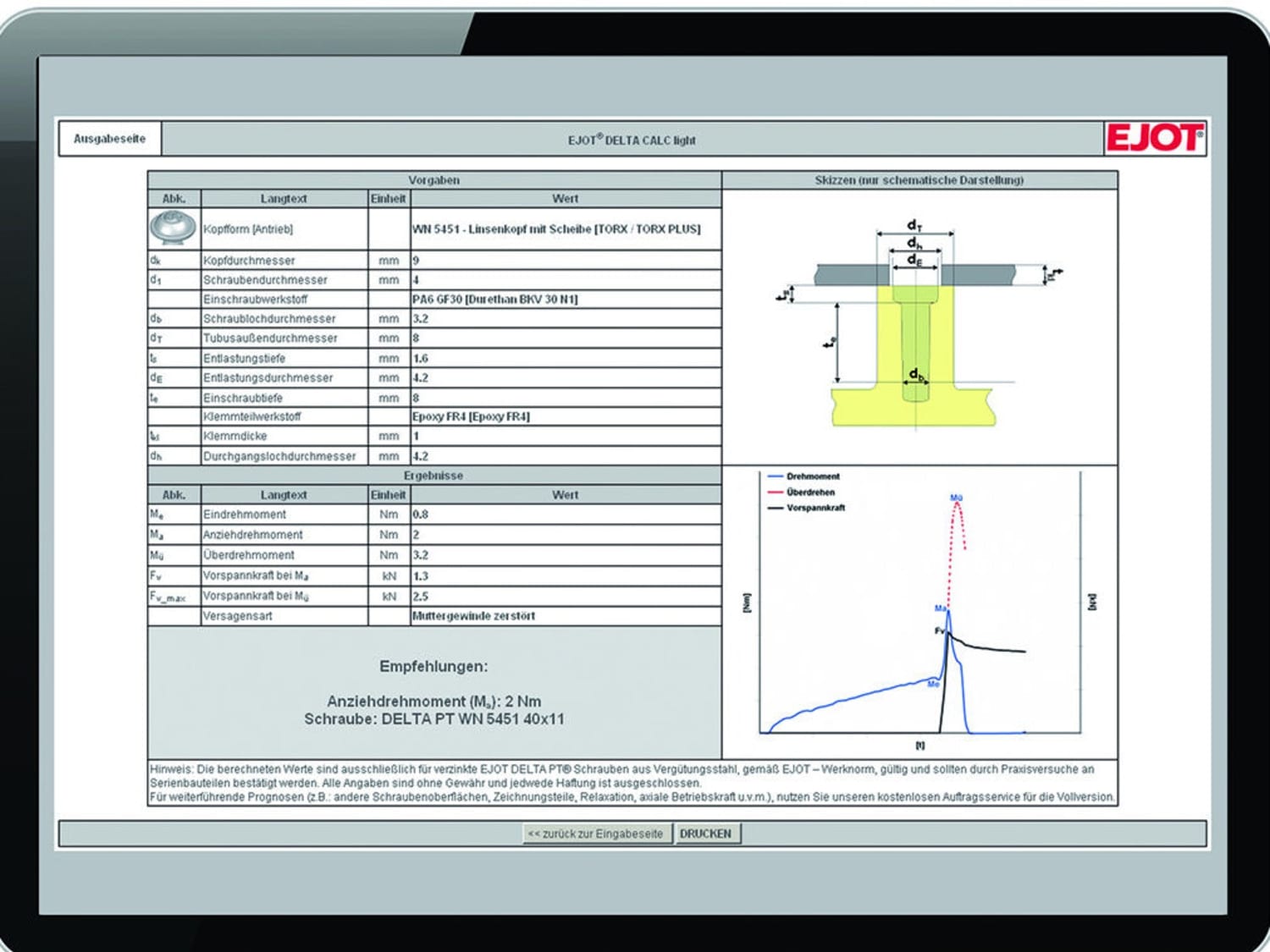Viewport: 1270px width, 952px height.
Task: Click the EJOT logo
Action: (x=1155, y=138)
